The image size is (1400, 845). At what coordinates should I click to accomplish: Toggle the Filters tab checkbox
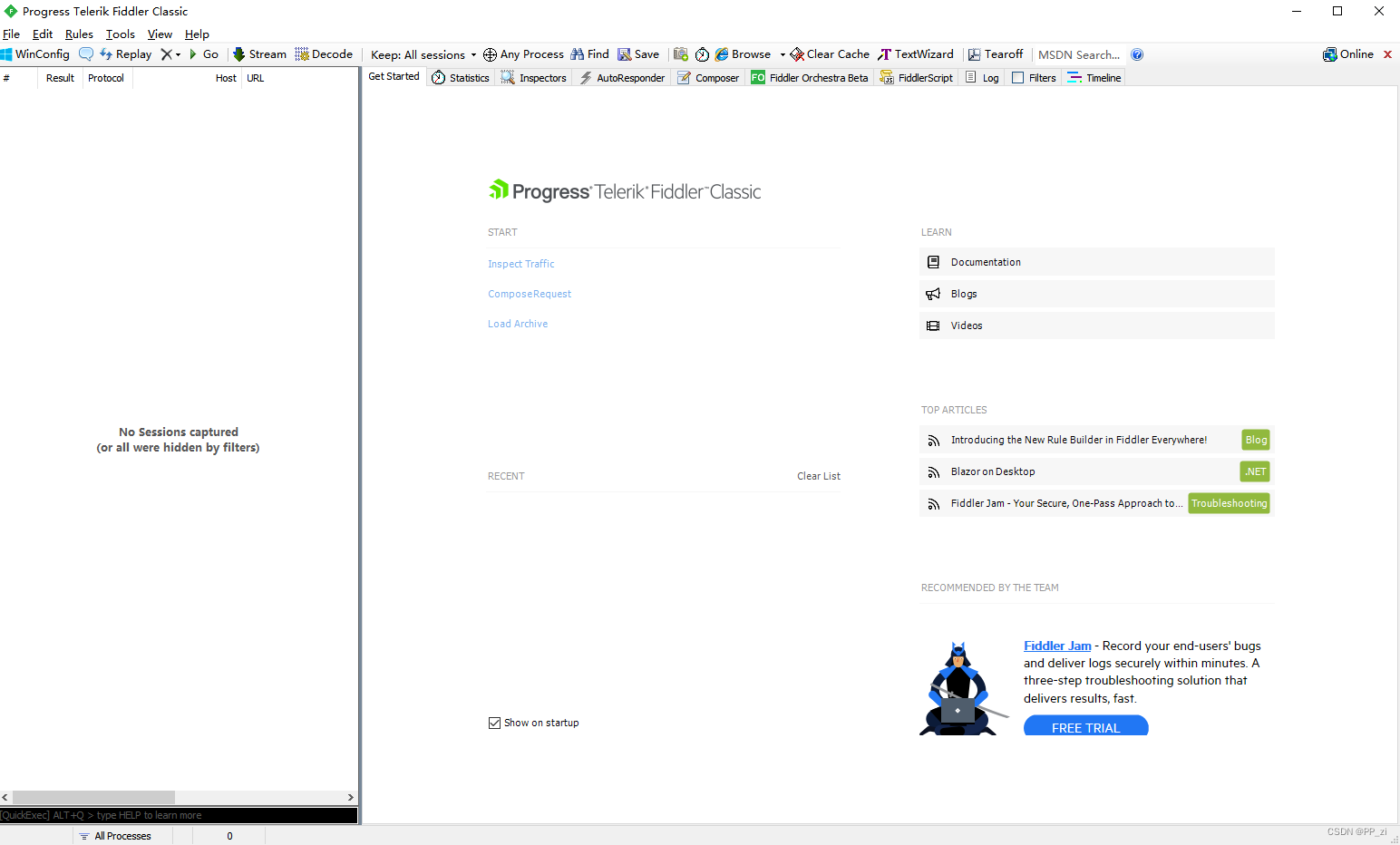[1018, 78]
